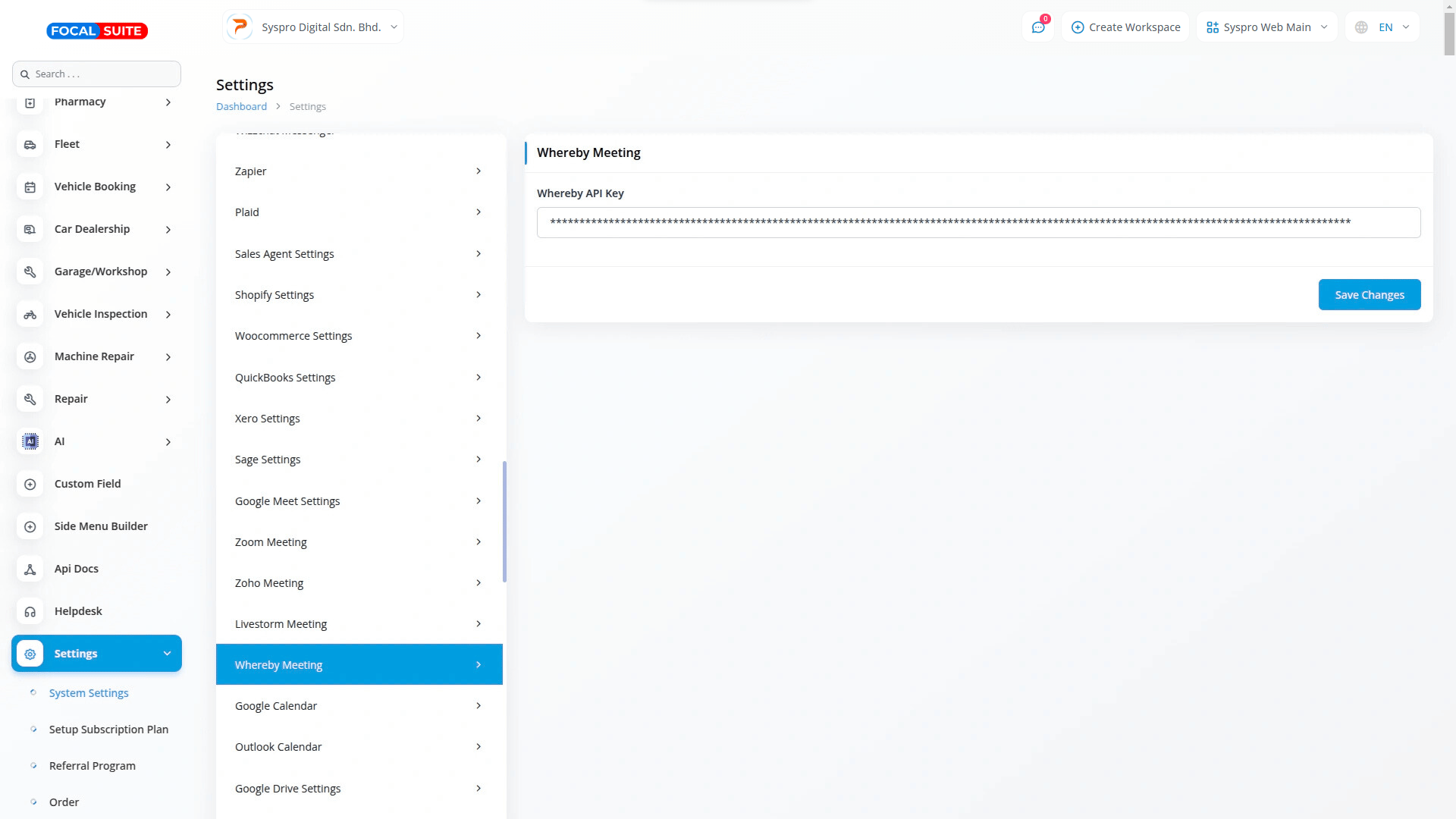Click the Fleet car icon
Viewport: 1456px width, 819px height.
[x=30, y=144]
